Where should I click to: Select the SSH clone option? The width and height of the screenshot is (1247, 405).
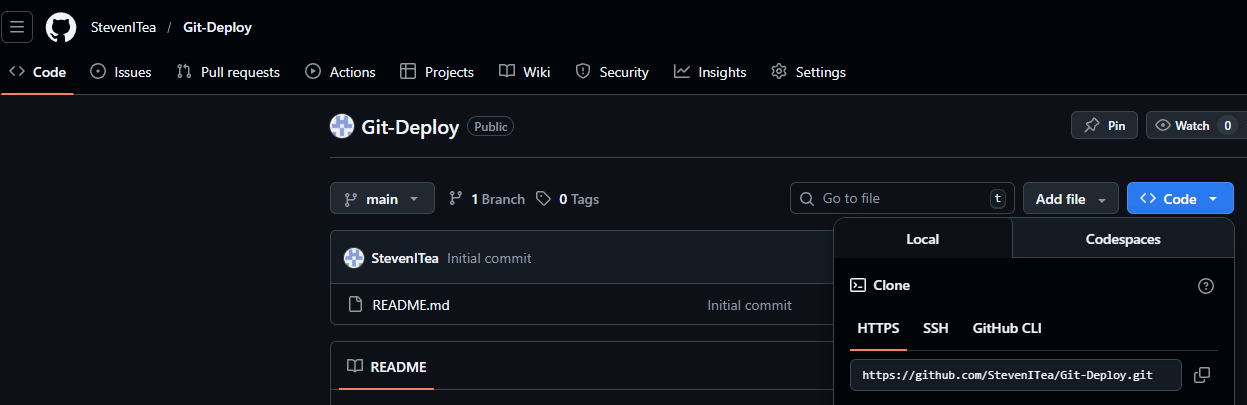click(936, 328)
